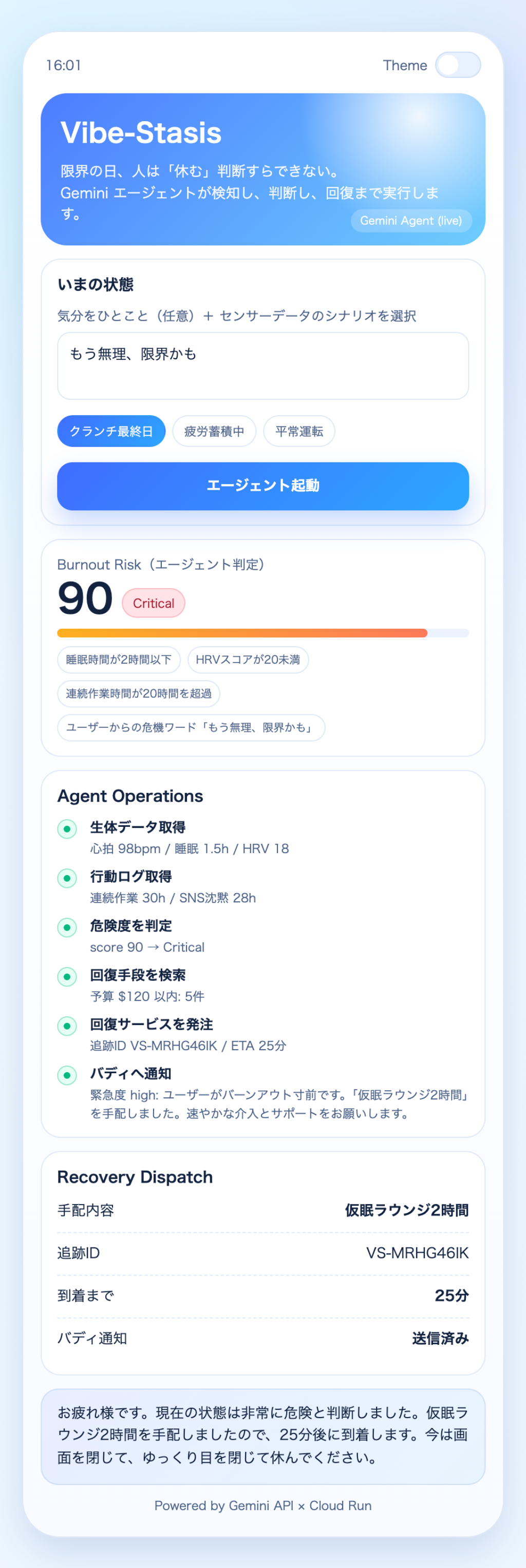Select the 平常運転 scenario chip
The image size is (526, 1568).
click(299, 431)
